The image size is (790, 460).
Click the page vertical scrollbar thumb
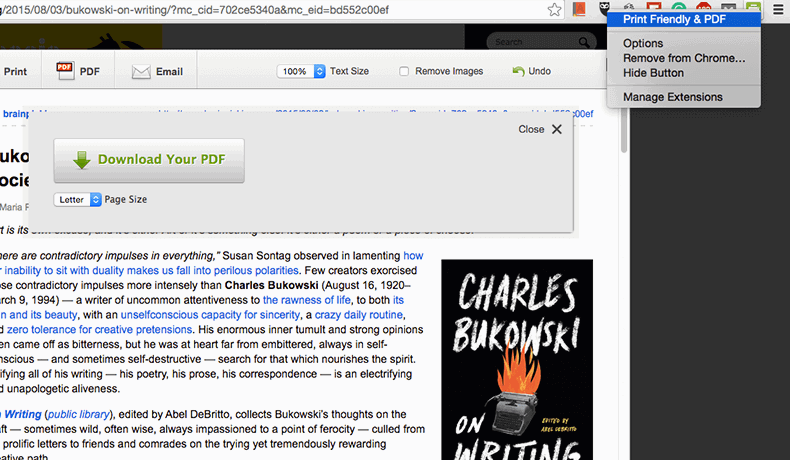(624, 130)
